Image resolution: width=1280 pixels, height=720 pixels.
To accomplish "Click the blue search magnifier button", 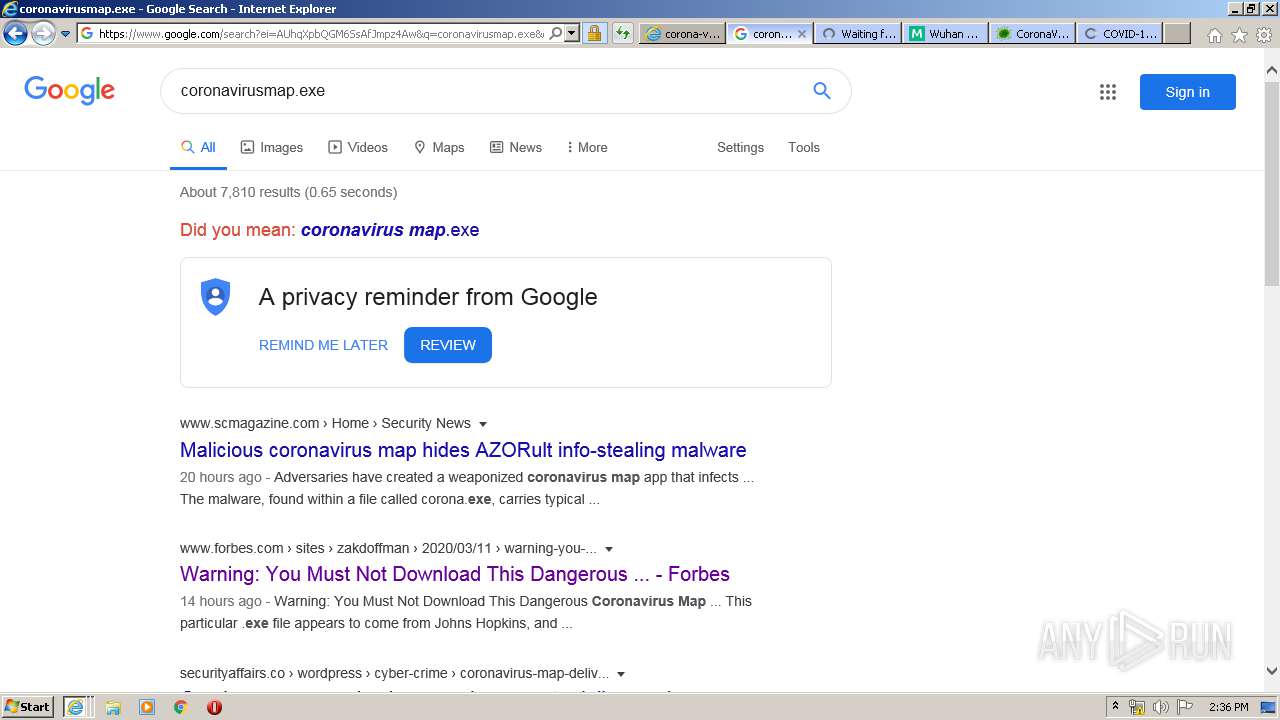I will pos(822,91).
